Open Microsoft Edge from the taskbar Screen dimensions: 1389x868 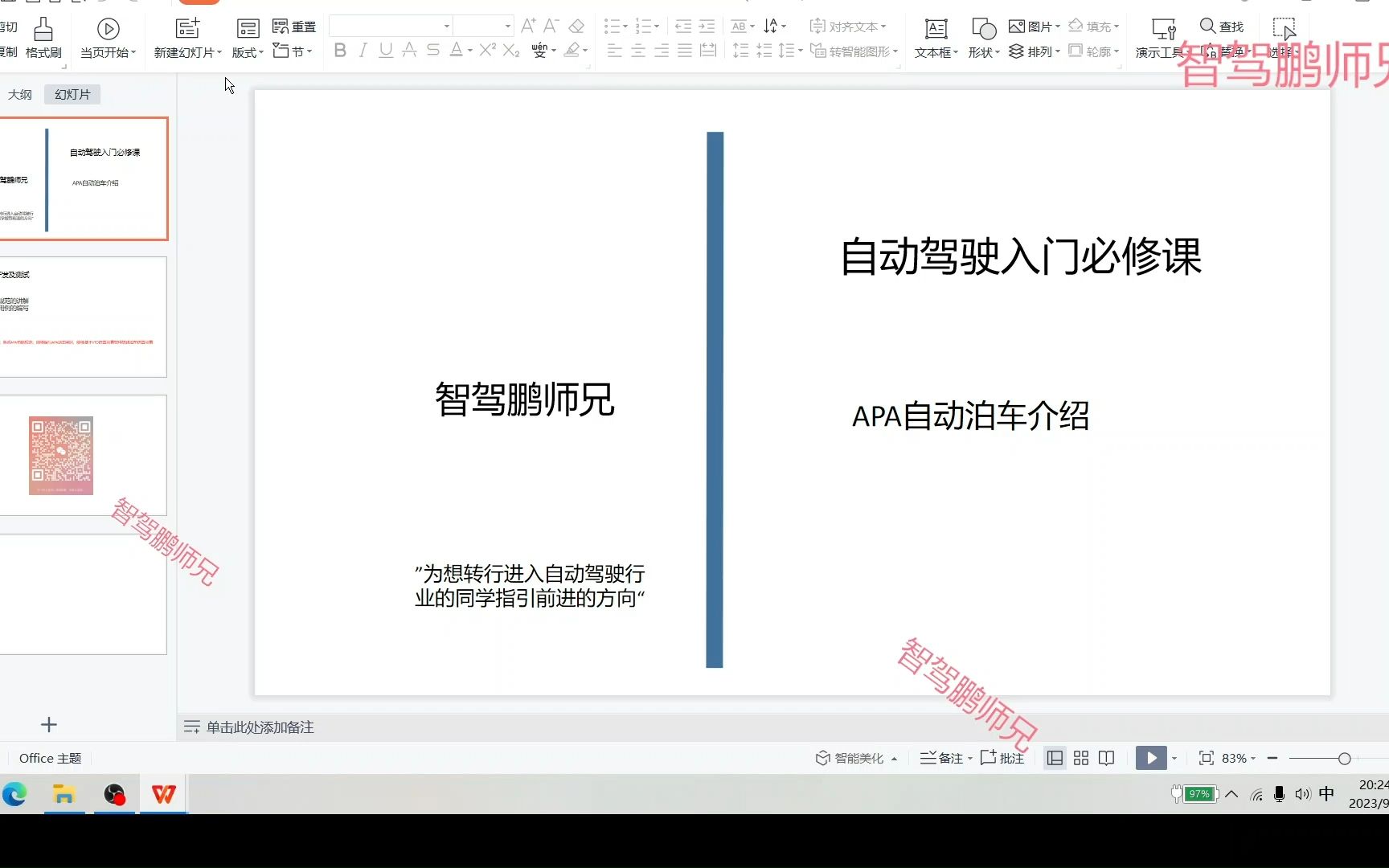[x=14, y=794]
